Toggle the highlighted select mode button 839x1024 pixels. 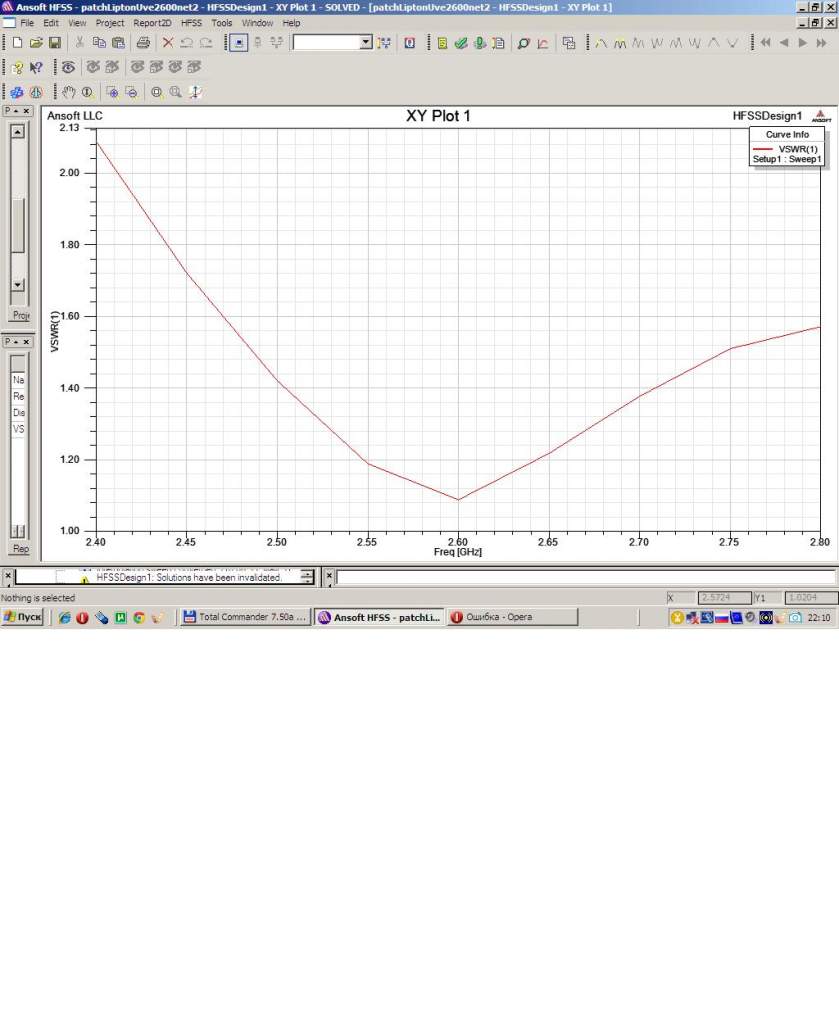pyautogui.click(x=238, y=43)
